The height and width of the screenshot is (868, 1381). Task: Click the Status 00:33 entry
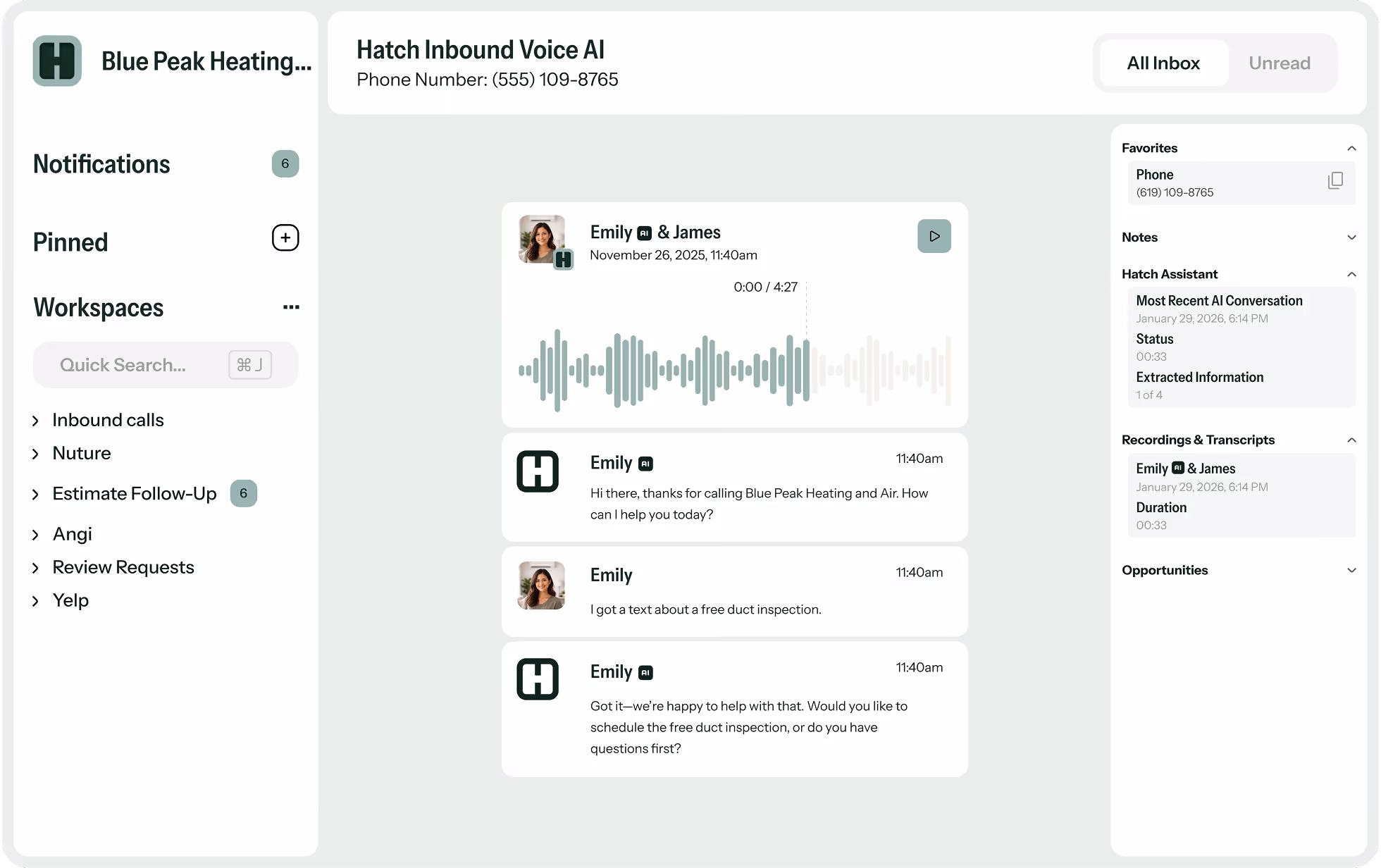pos(1155,347)
